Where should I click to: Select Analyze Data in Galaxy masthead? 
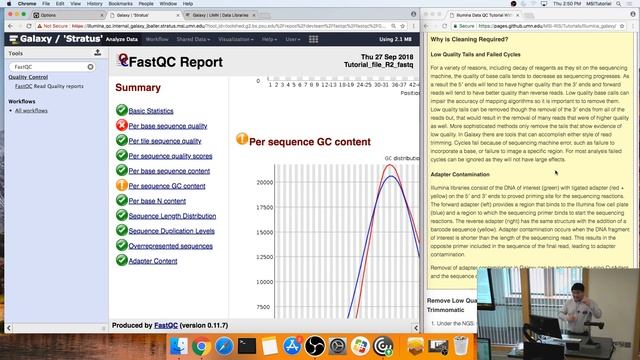point(121,40)
